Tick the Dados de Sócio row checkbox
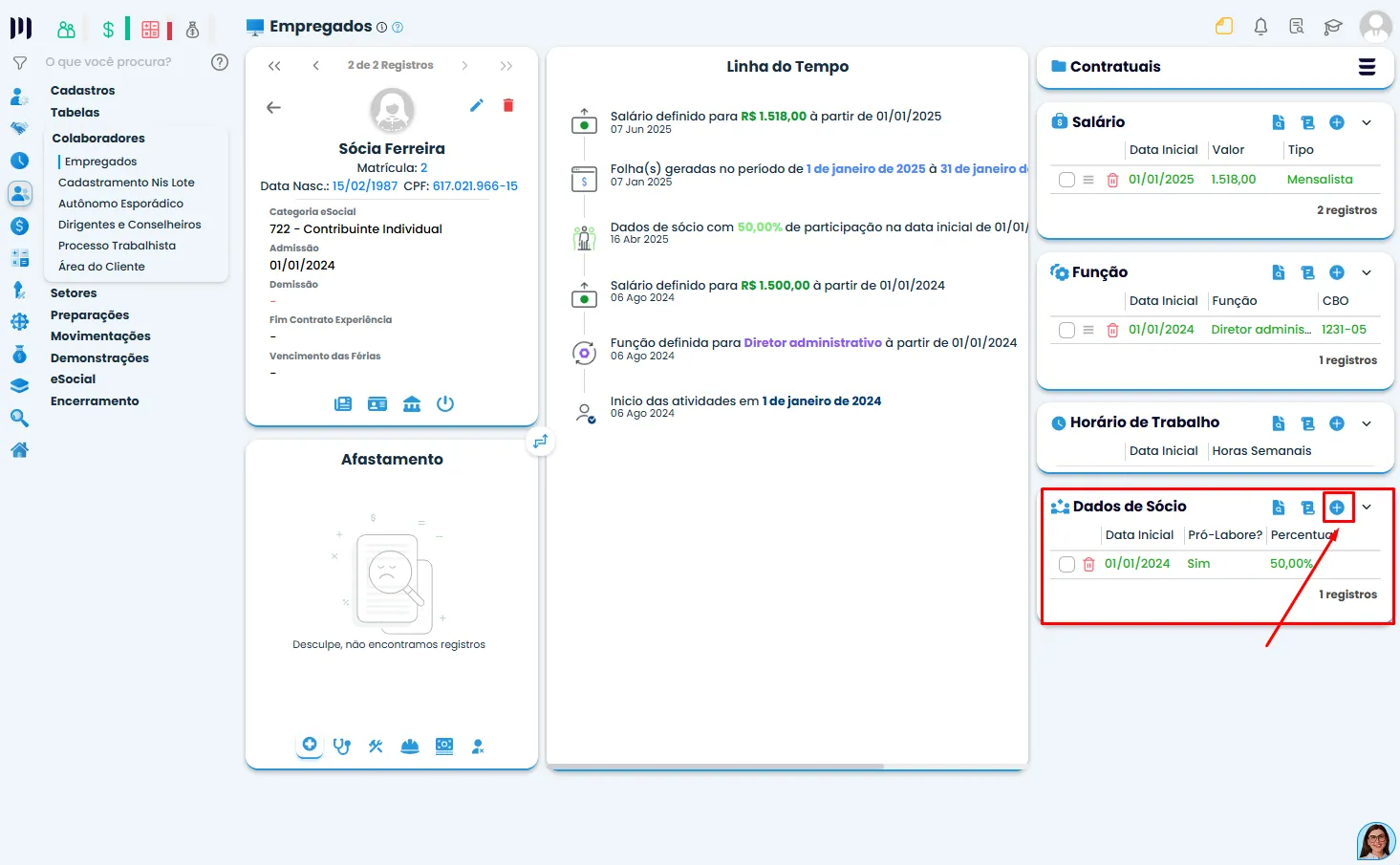The image size is (1400, 865). 1066,565
